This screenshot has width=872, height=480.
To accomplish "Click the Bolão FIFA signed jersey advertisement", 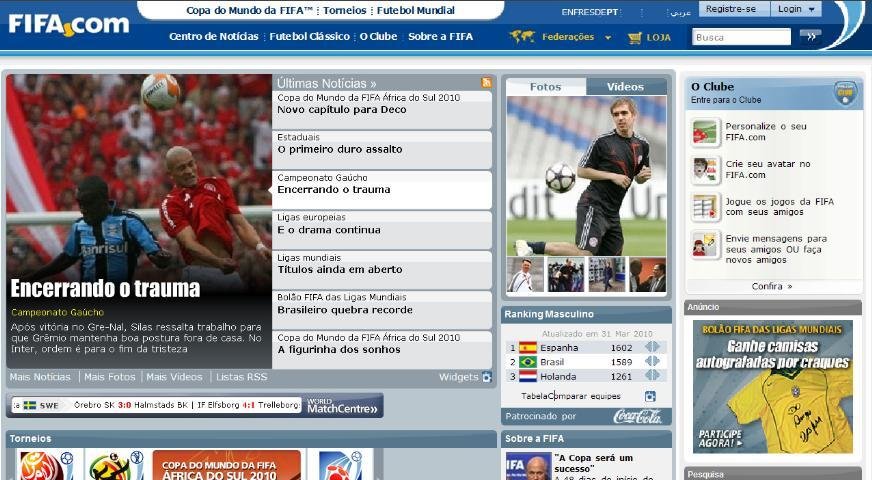I will tap(772, 387).
